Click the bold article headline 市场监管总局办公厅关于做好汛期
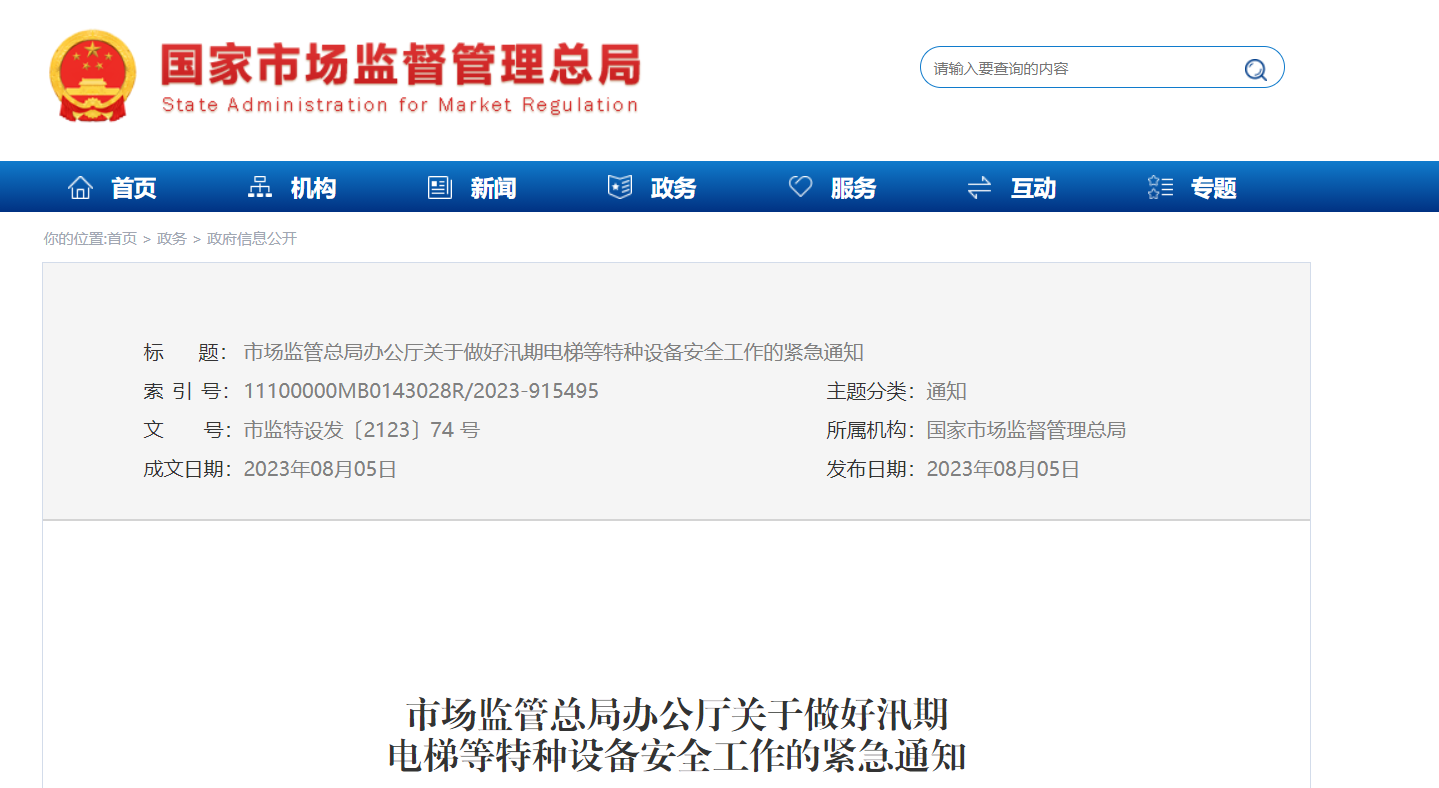The height and width of the screenshot is (788, 1439). (x=677, y=715)
